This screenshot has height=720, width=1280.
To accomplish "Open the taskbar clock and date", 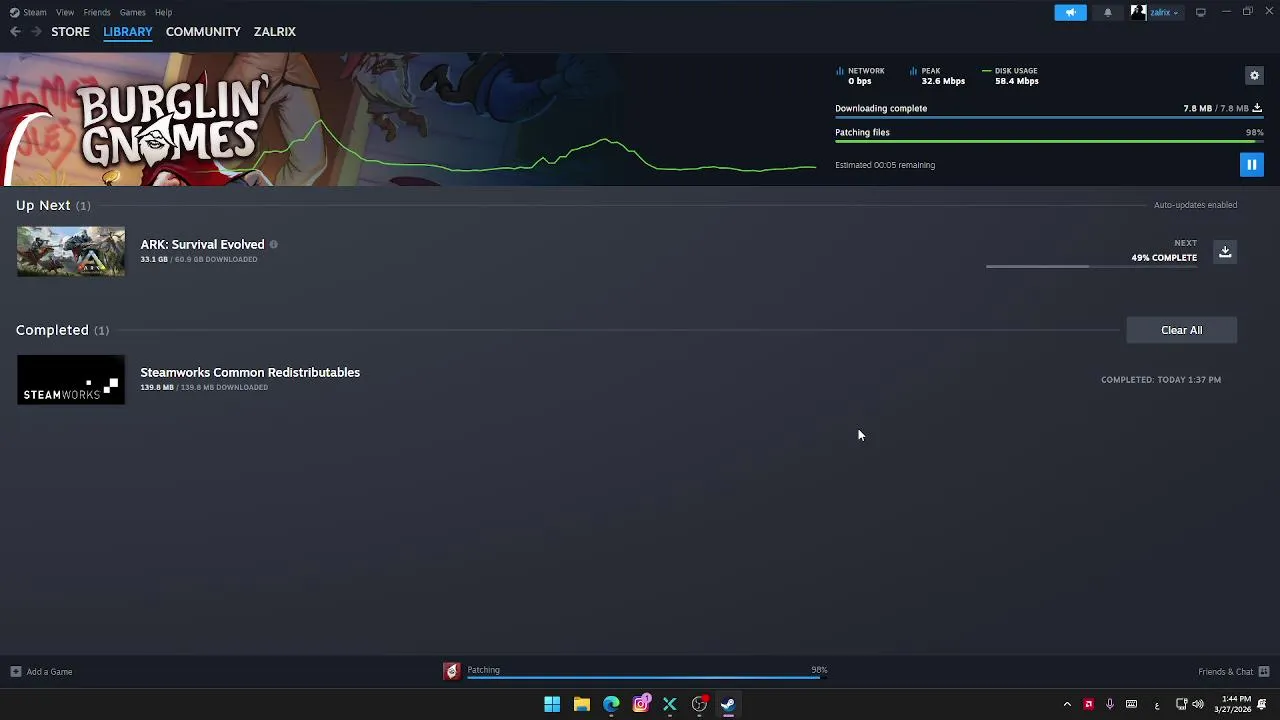I will [x=1233, y=704].
